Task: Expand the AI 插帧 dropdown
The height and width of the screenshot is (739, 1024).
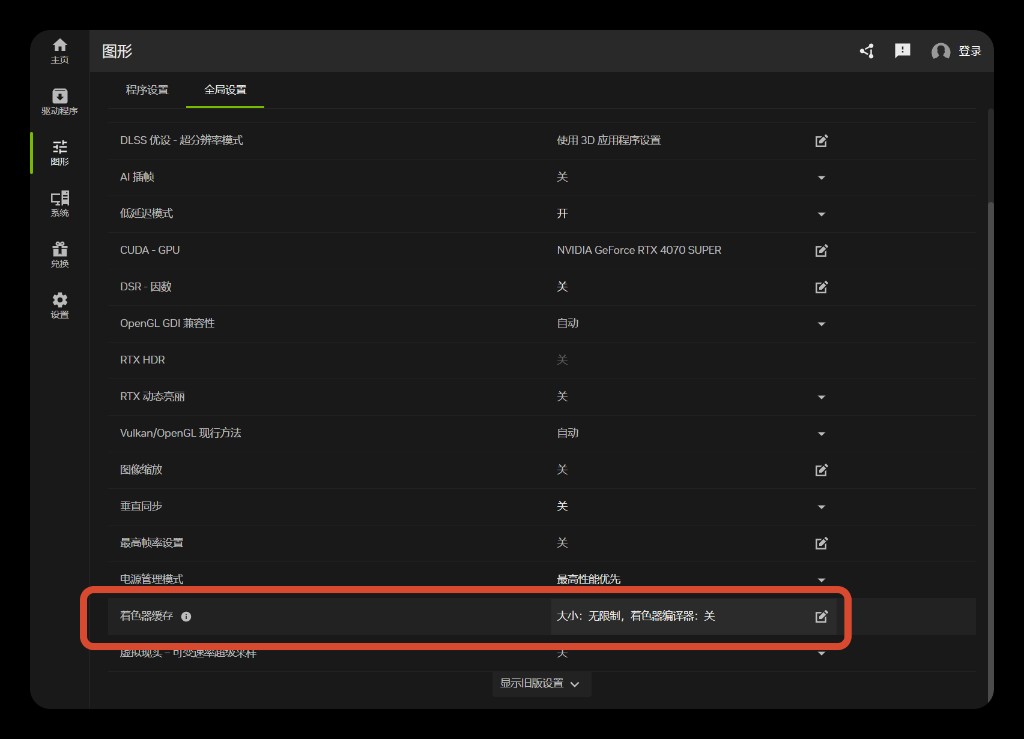Action: [x=821, y=178]
